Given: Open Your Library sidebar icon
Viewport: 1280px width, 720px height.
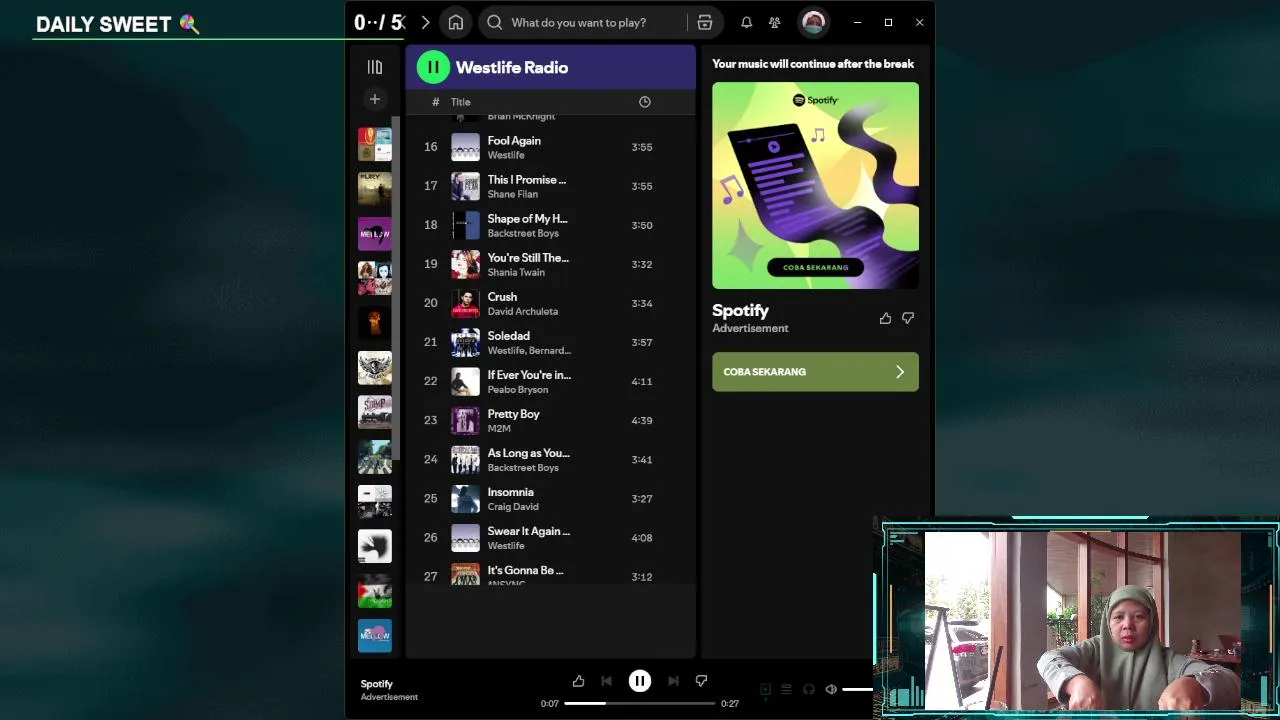Looking at the screenshot, I should (375, 67).
